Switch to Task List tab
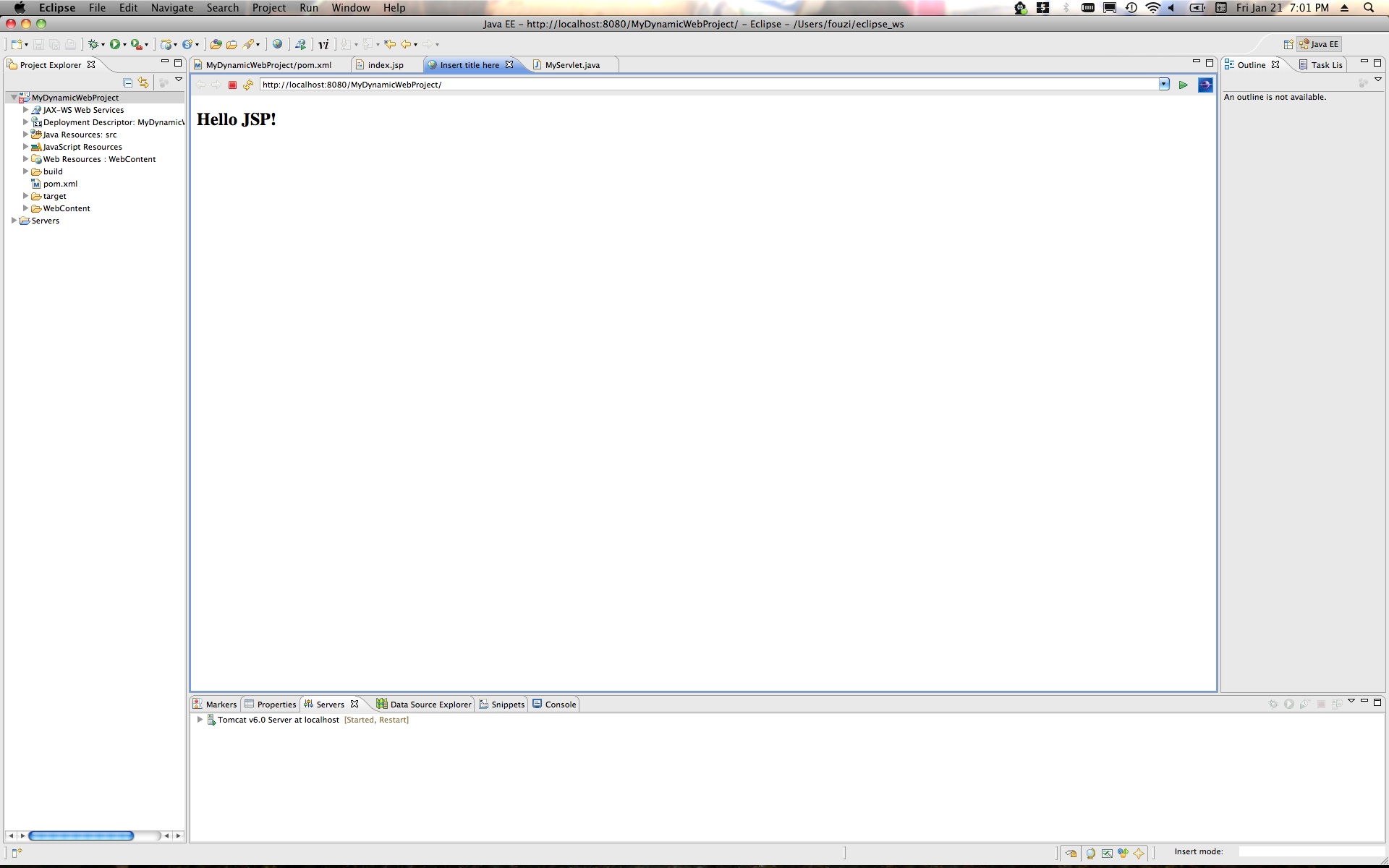The width and height of the screenshot is (1389, 868). coord(1321,65)
